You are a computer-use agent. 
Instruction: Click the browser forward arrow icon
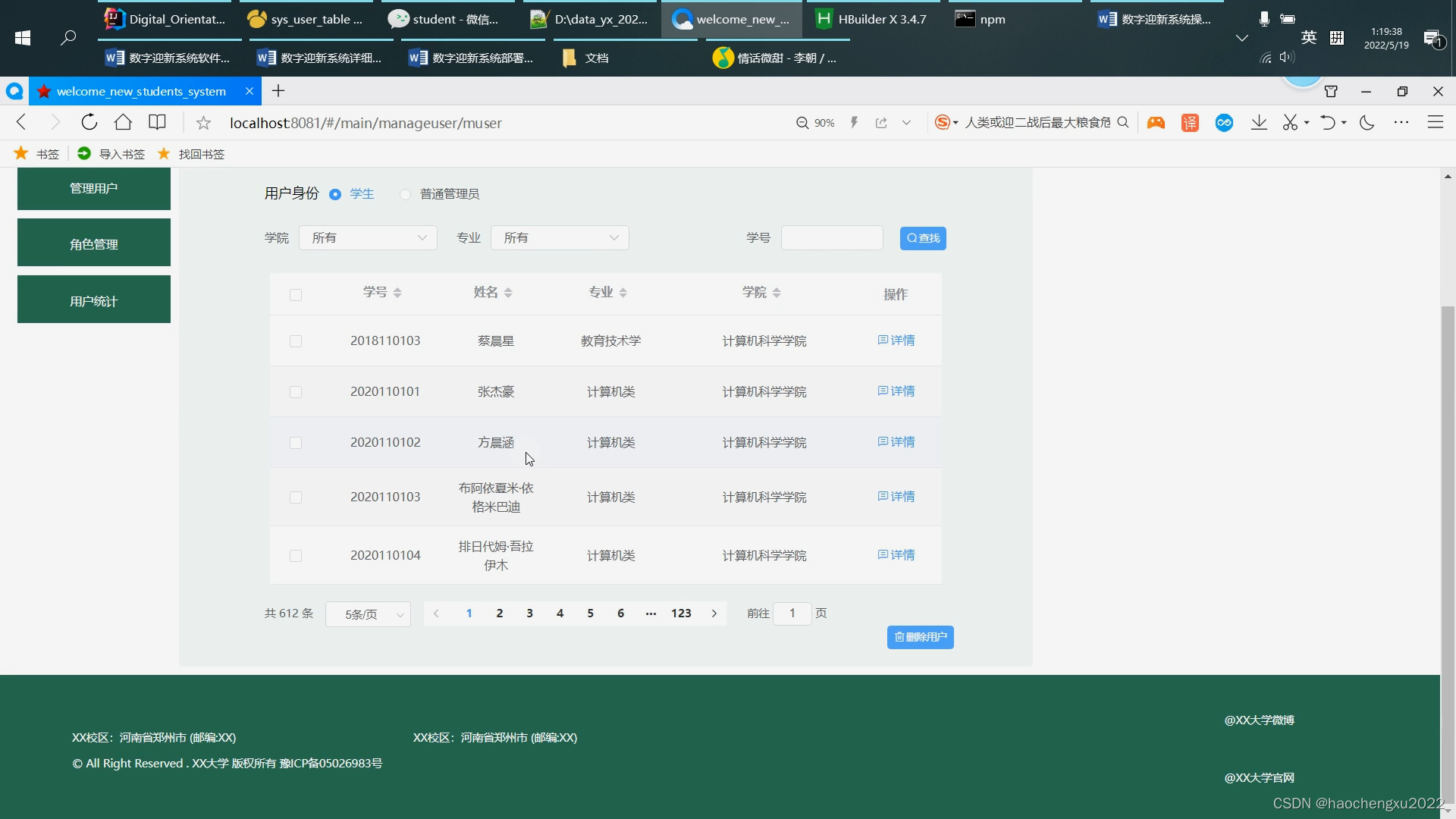click(x=55, y=122)
